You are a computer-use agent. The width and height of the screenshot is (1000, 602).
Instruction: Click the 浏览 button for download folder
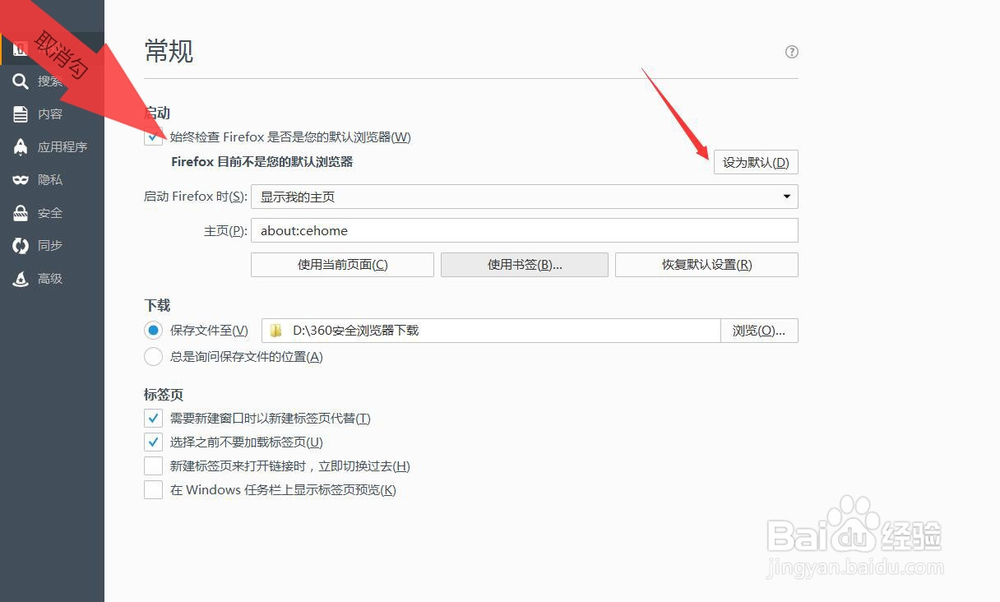[x=759, y=330]
